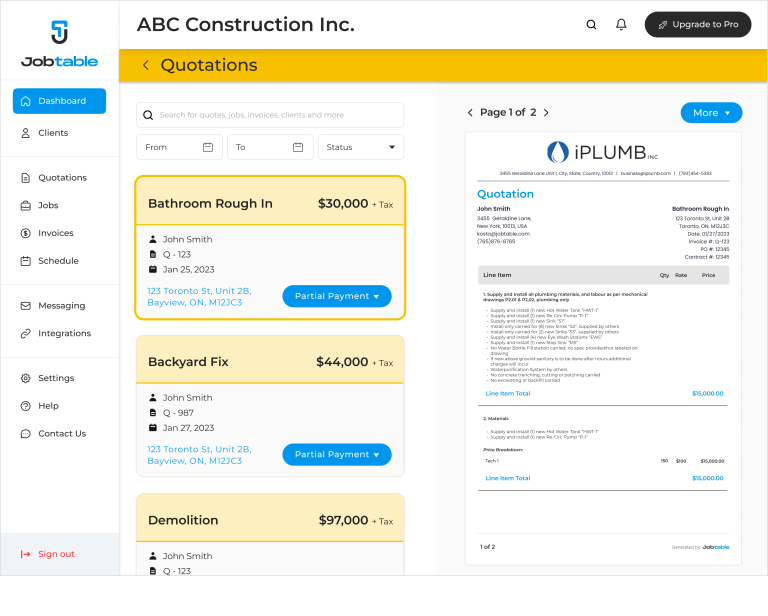Open Invoices in the sidebar

point(56,233)
